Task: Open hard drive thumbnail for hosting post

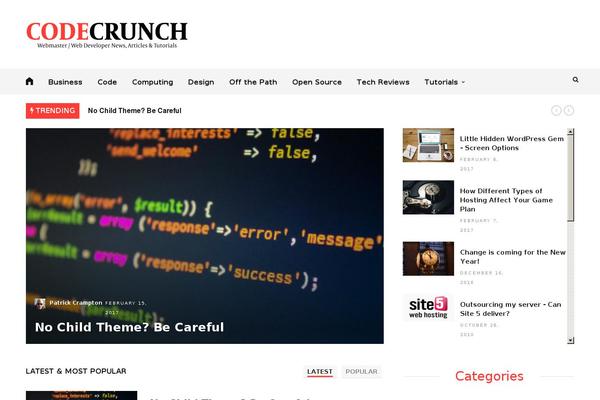Action: click(428, 198)
